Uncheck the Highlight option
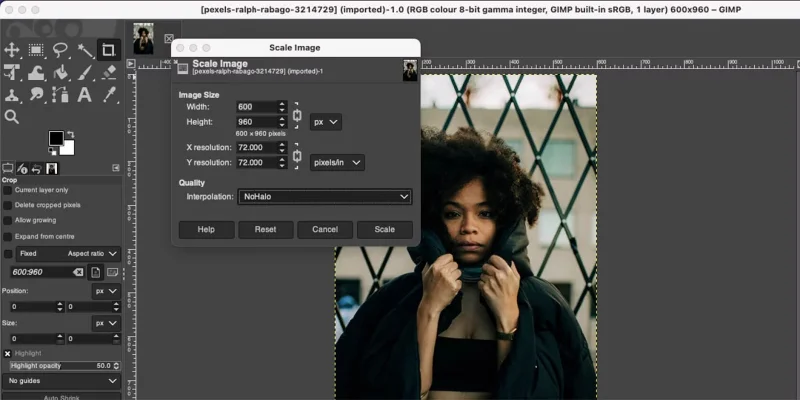This screenshot has height=400, width=800. (8, 354)
